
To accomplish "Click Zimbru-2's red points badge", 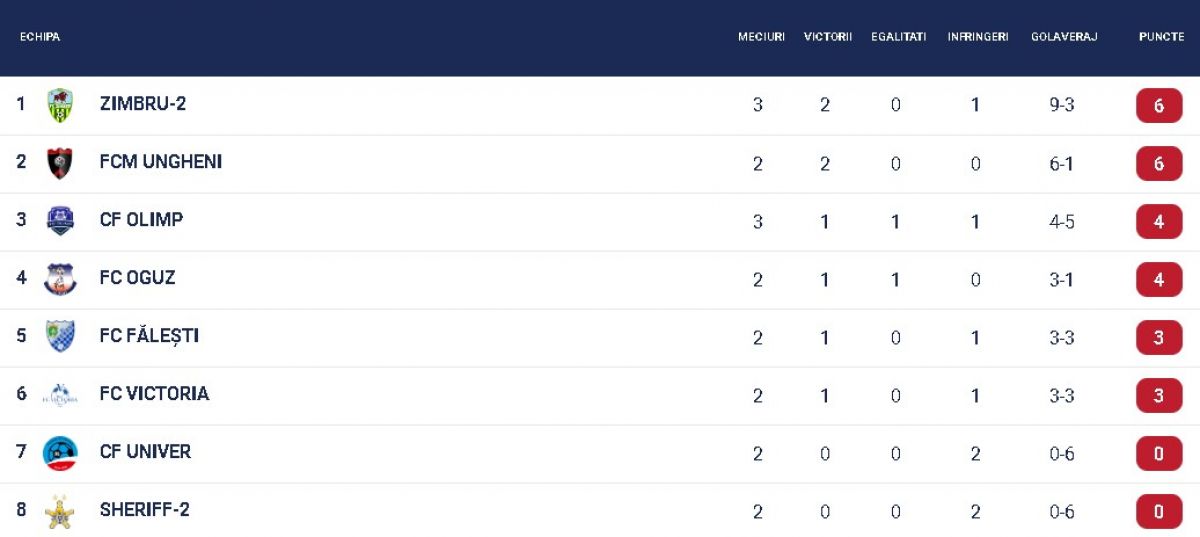I will click(1159, 105).
